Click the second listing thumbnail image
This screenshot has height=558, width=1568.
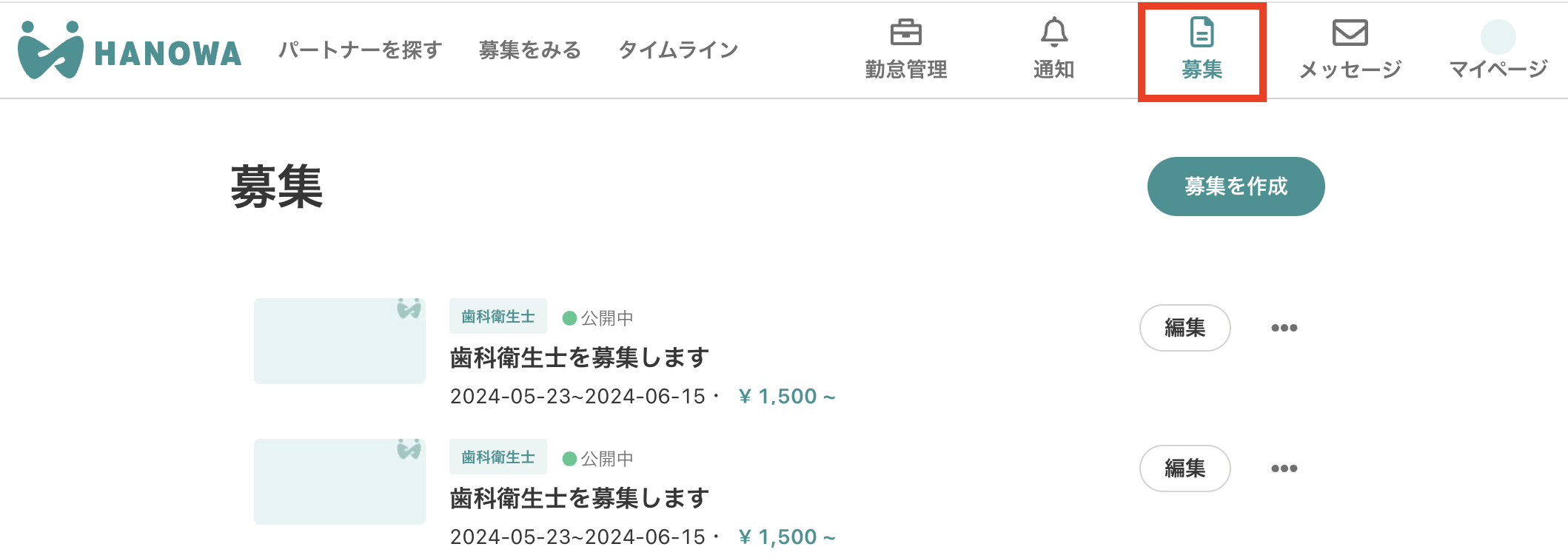tap(339, 482)
